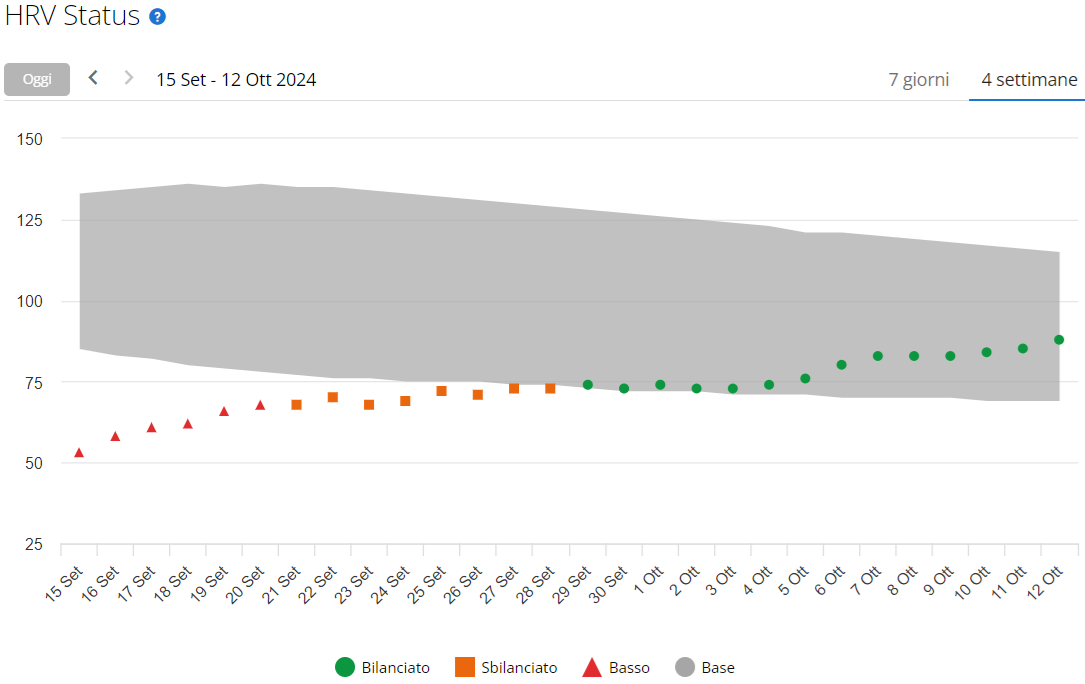Switch to the 7 giorni tab
The width and height of the screenshot is (1085, 684).
(918, 80)
